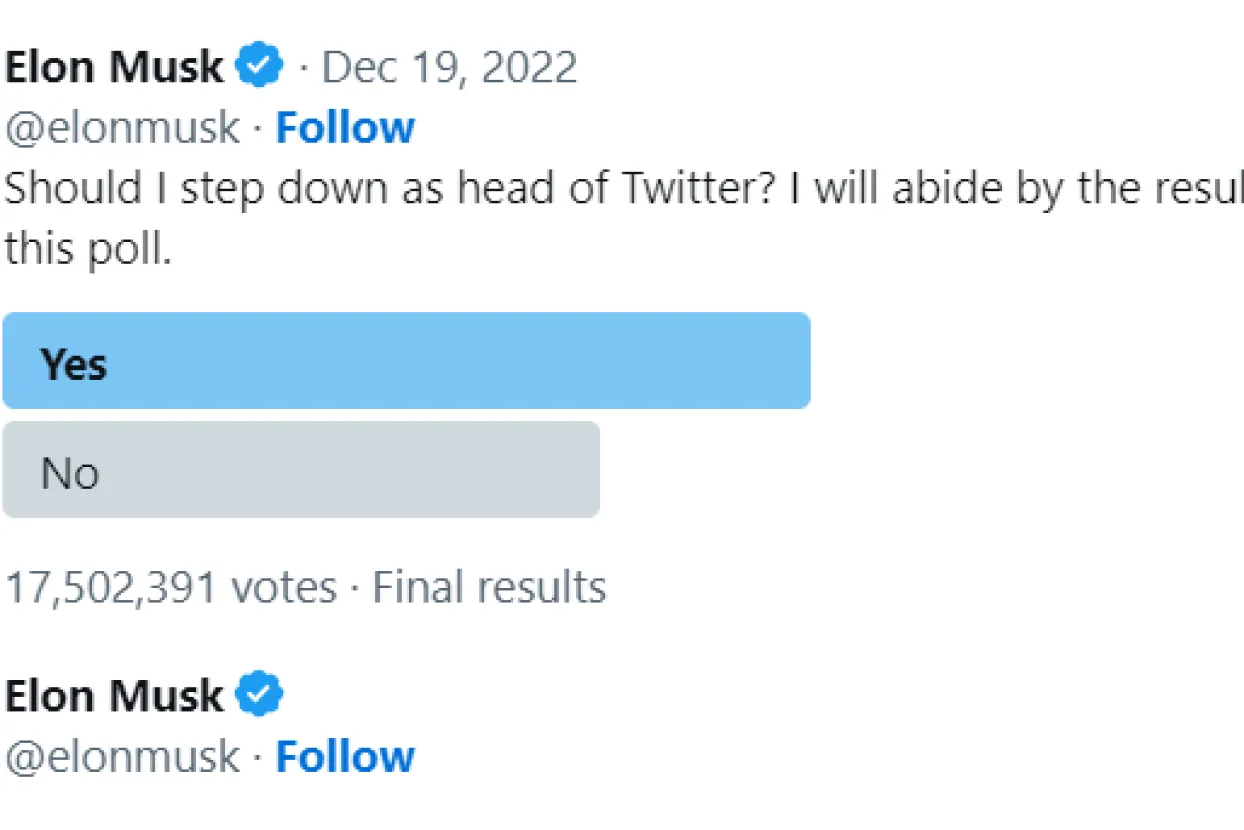Screen dimensions: 1244x830
Task: Follow @elonmusk via the top Follow link
Action: pyautogui.click(x=345, y=127)
